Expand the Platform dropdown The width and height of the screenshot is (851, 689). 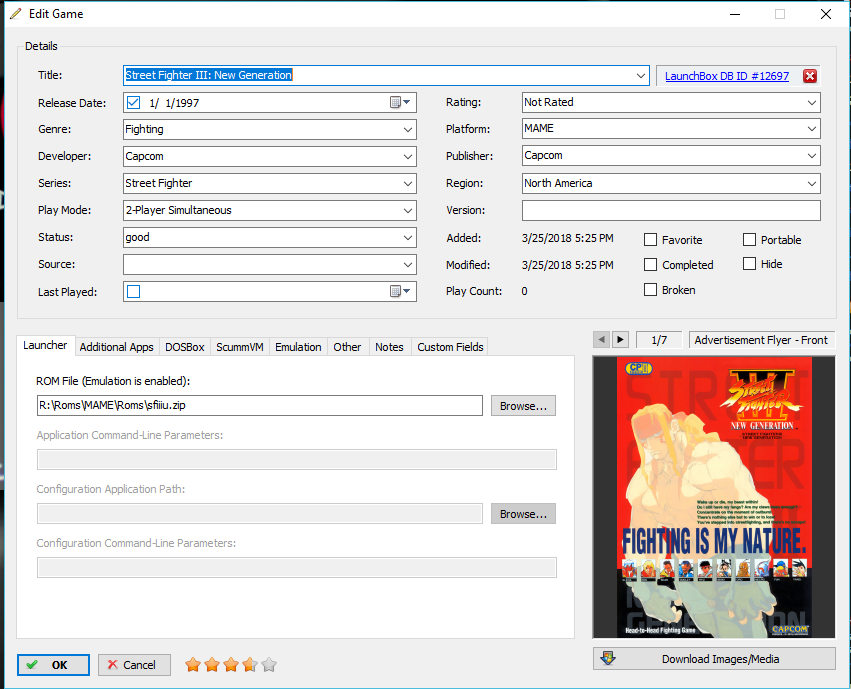[812, 129]
